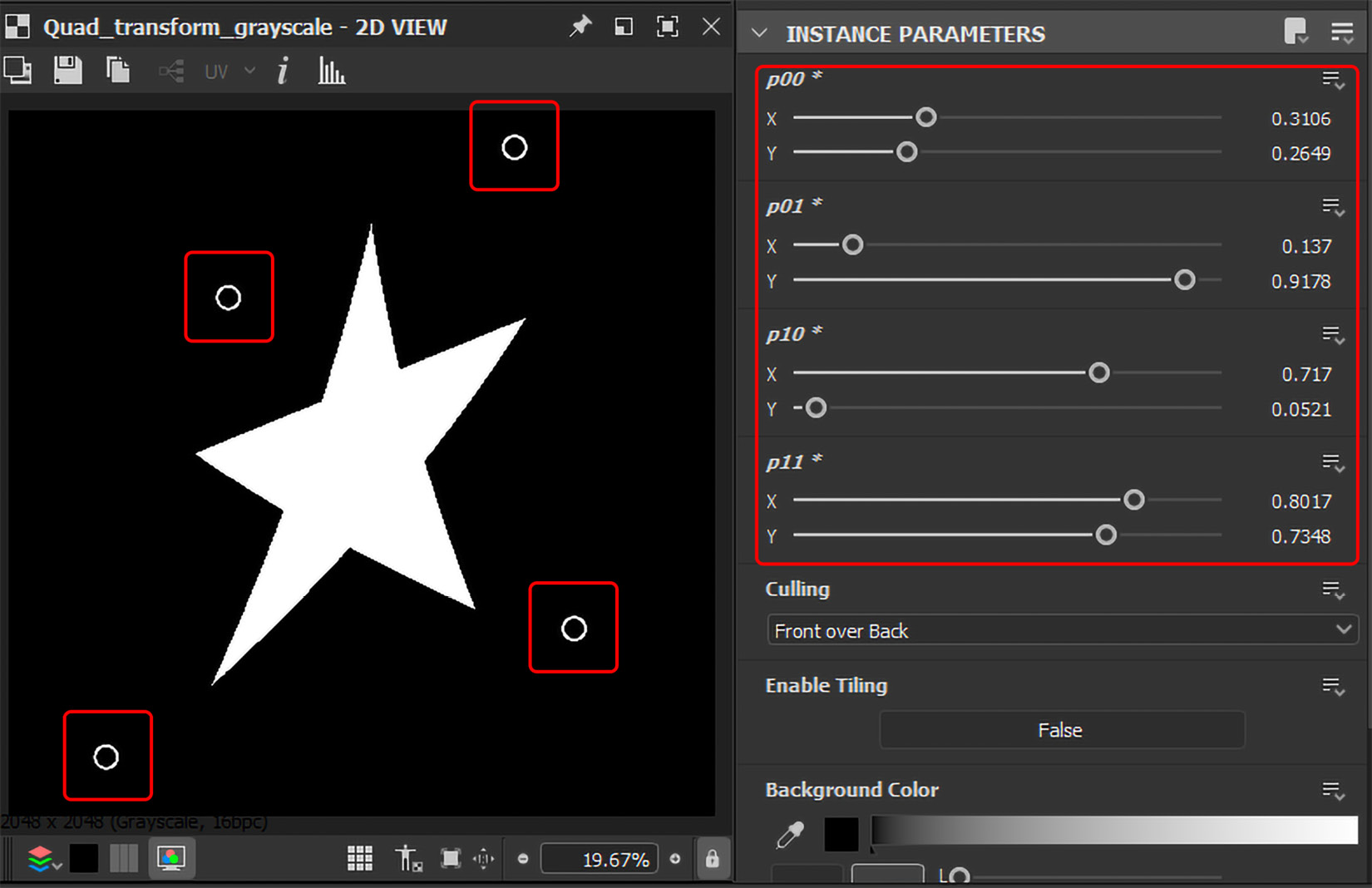Click the copy view icon in 2D View toolbar

tap(17, 71)
